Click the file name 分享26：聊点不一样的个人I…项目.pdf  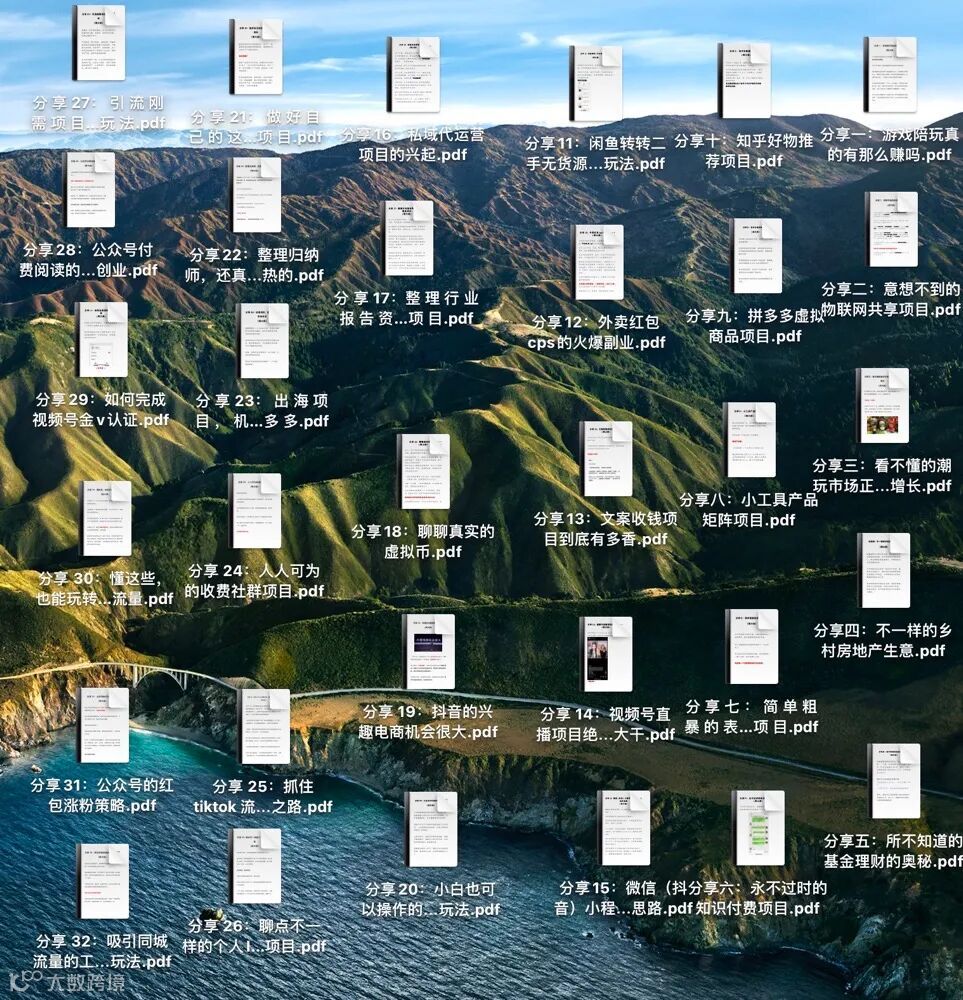coord(254,936)
